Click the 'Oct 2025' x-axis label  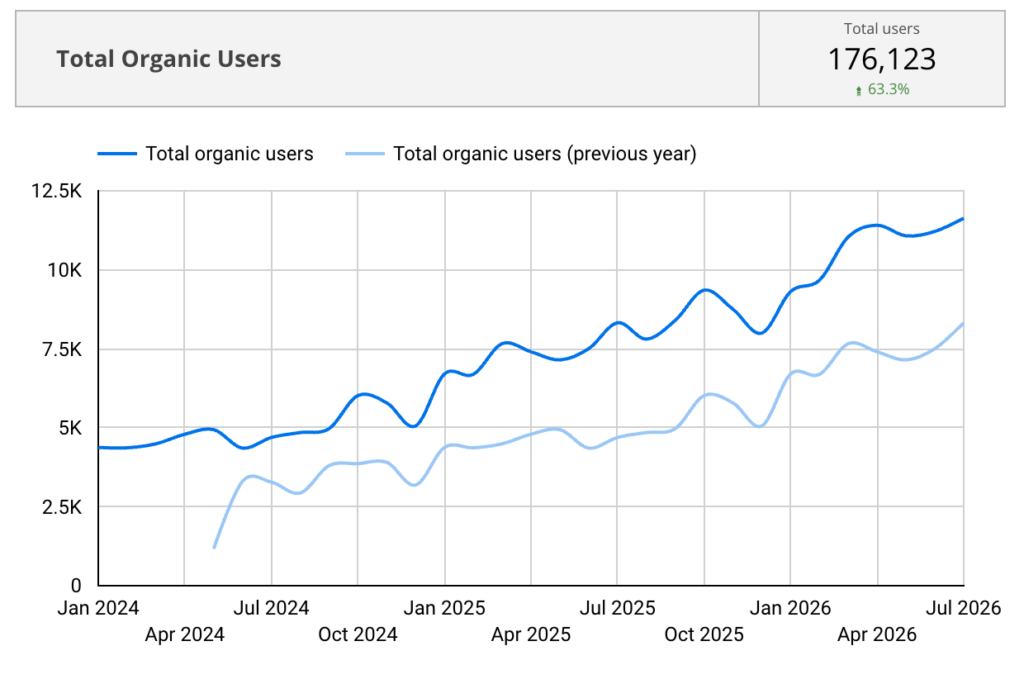tap(704, 634)
